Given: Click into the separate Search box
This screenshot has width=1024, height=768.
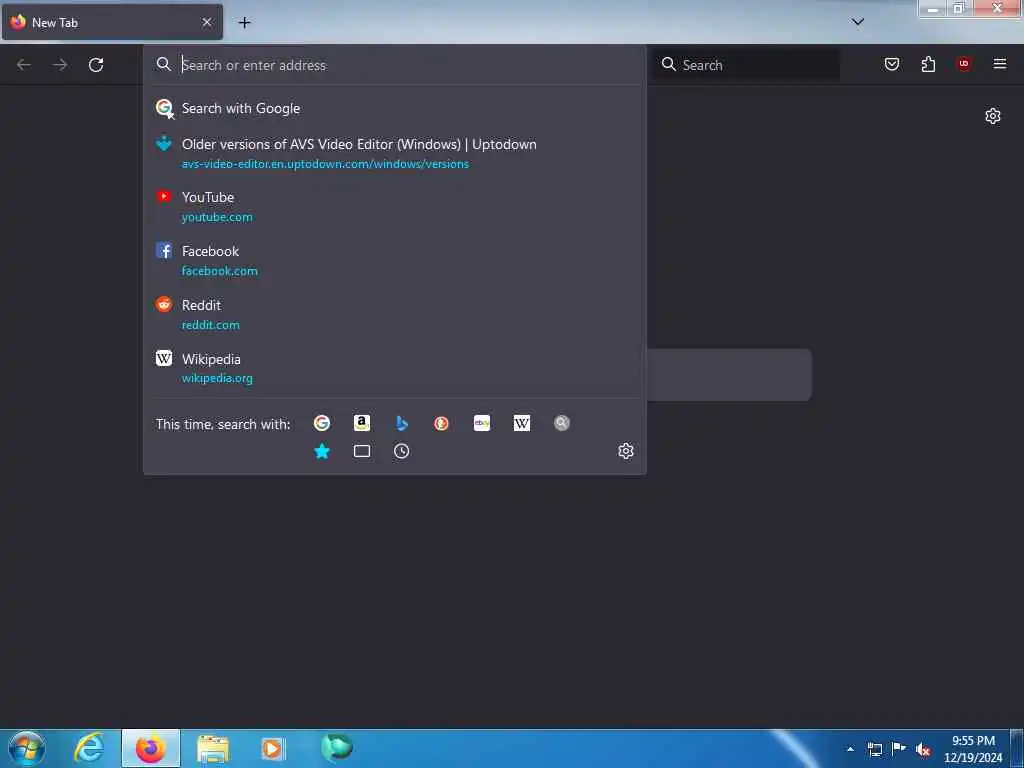Looking at the screenshot, I should [x=747, y=65].
